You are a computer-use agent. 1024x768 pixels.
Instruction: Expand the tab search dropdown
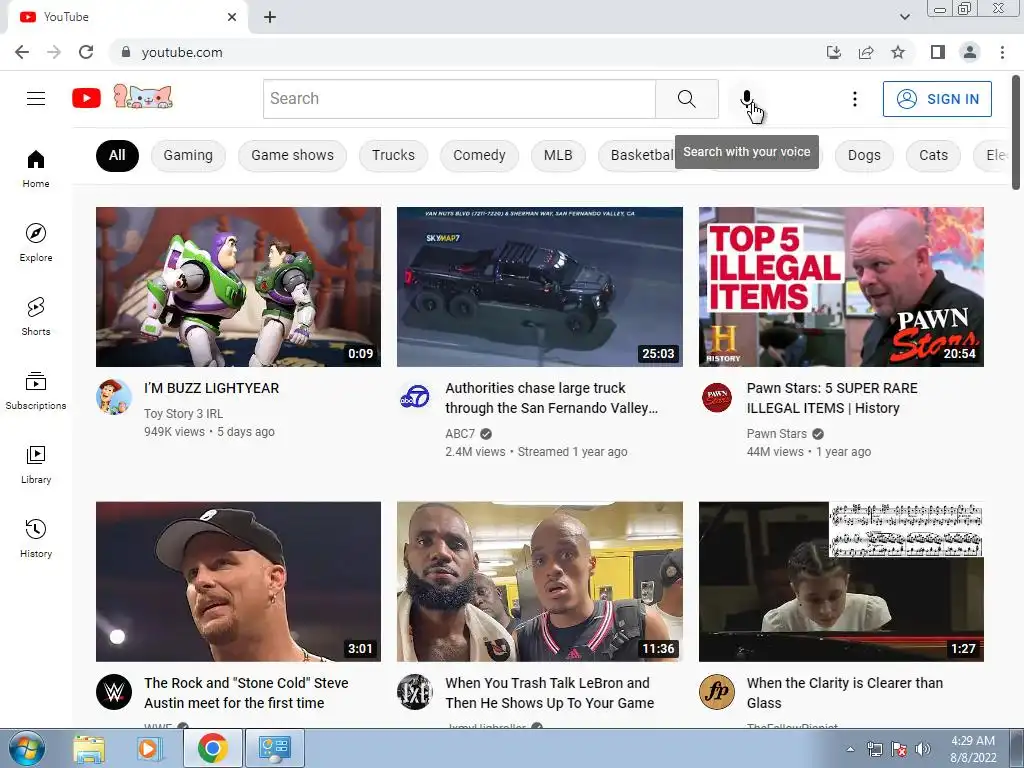coord(904,17)
